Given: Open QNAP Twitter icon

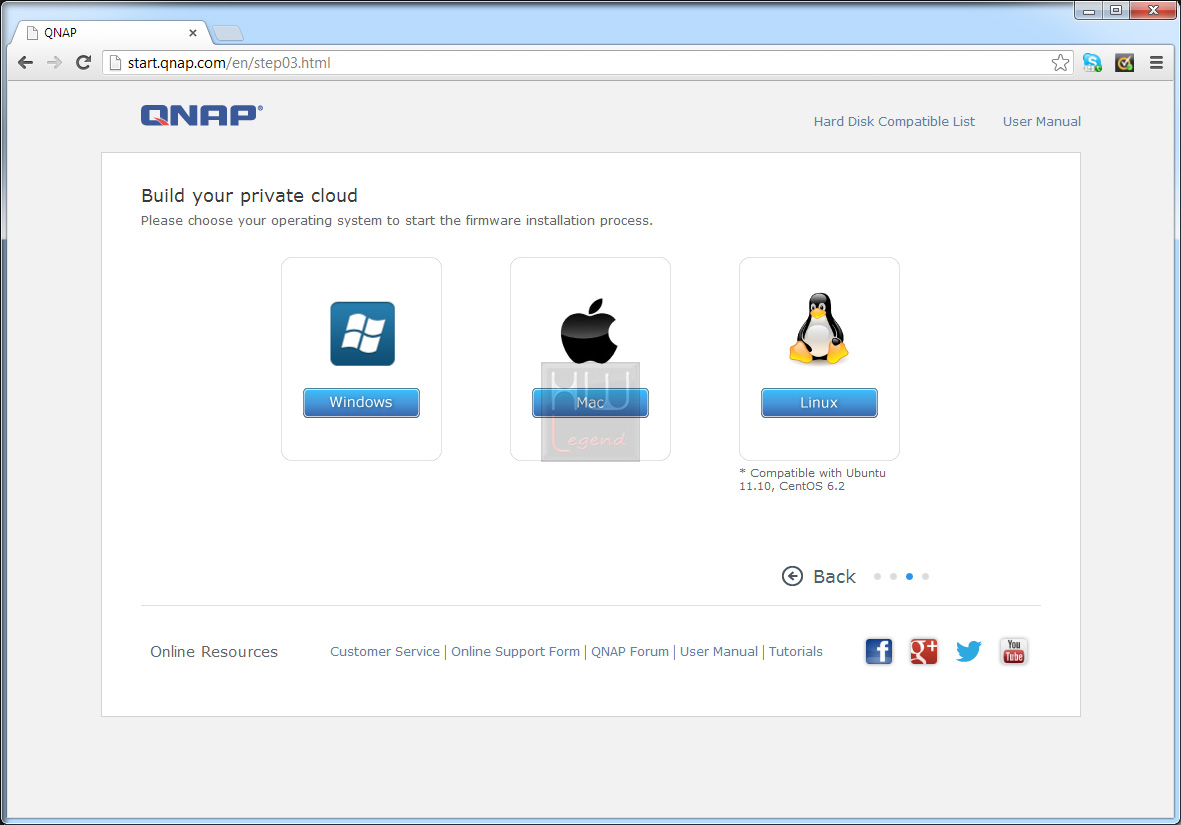Looking at the screenshot, I should 969,651.
